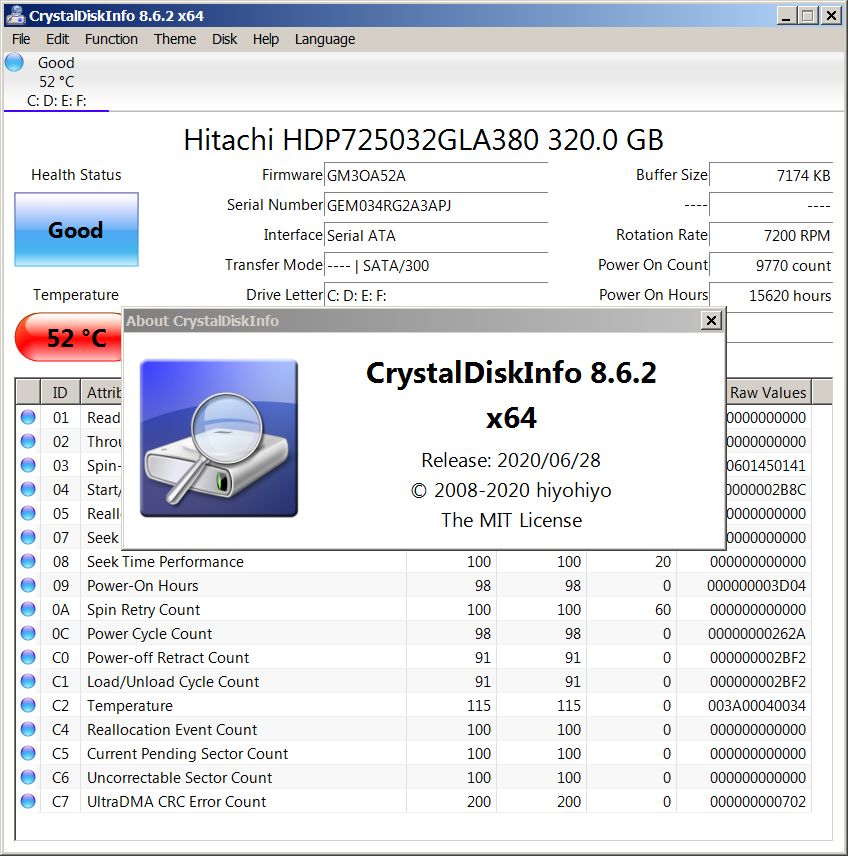Click the CrystalDiskInfo title bar app icon
The image size is (848, 856).
pyautogui.click(x=15, y=15)
